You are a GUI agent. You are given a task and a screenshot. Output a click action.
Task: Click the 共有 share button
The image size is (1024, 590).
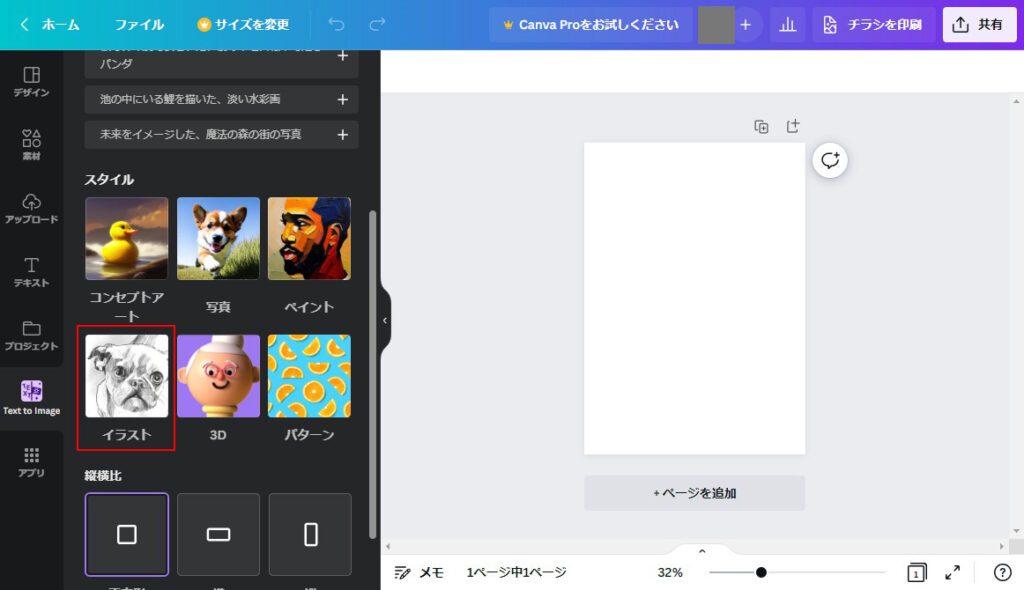click(x=979, y=25)
